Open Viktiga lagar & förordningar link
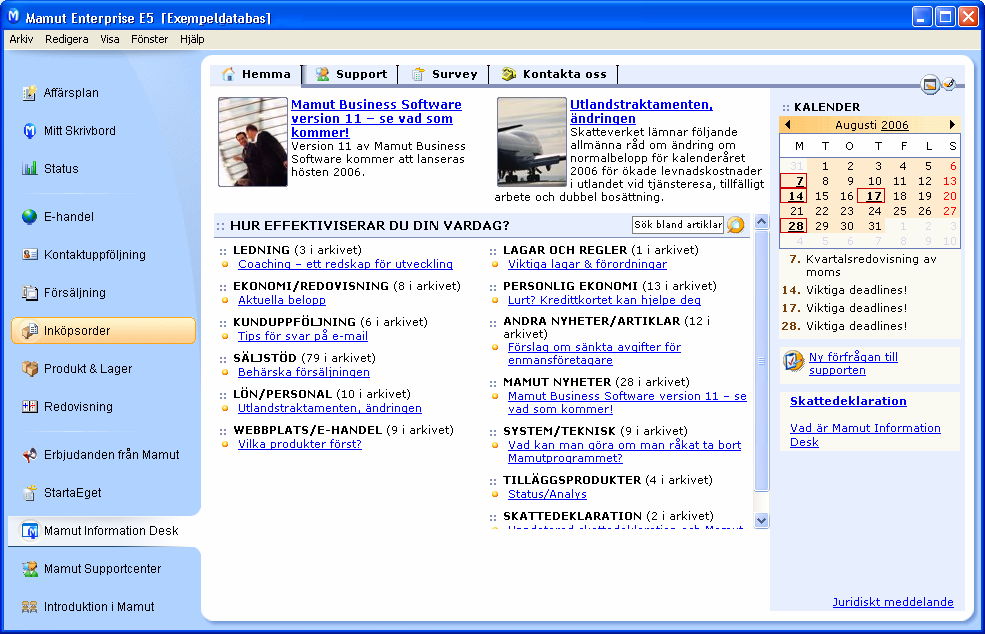 [587, 265]
